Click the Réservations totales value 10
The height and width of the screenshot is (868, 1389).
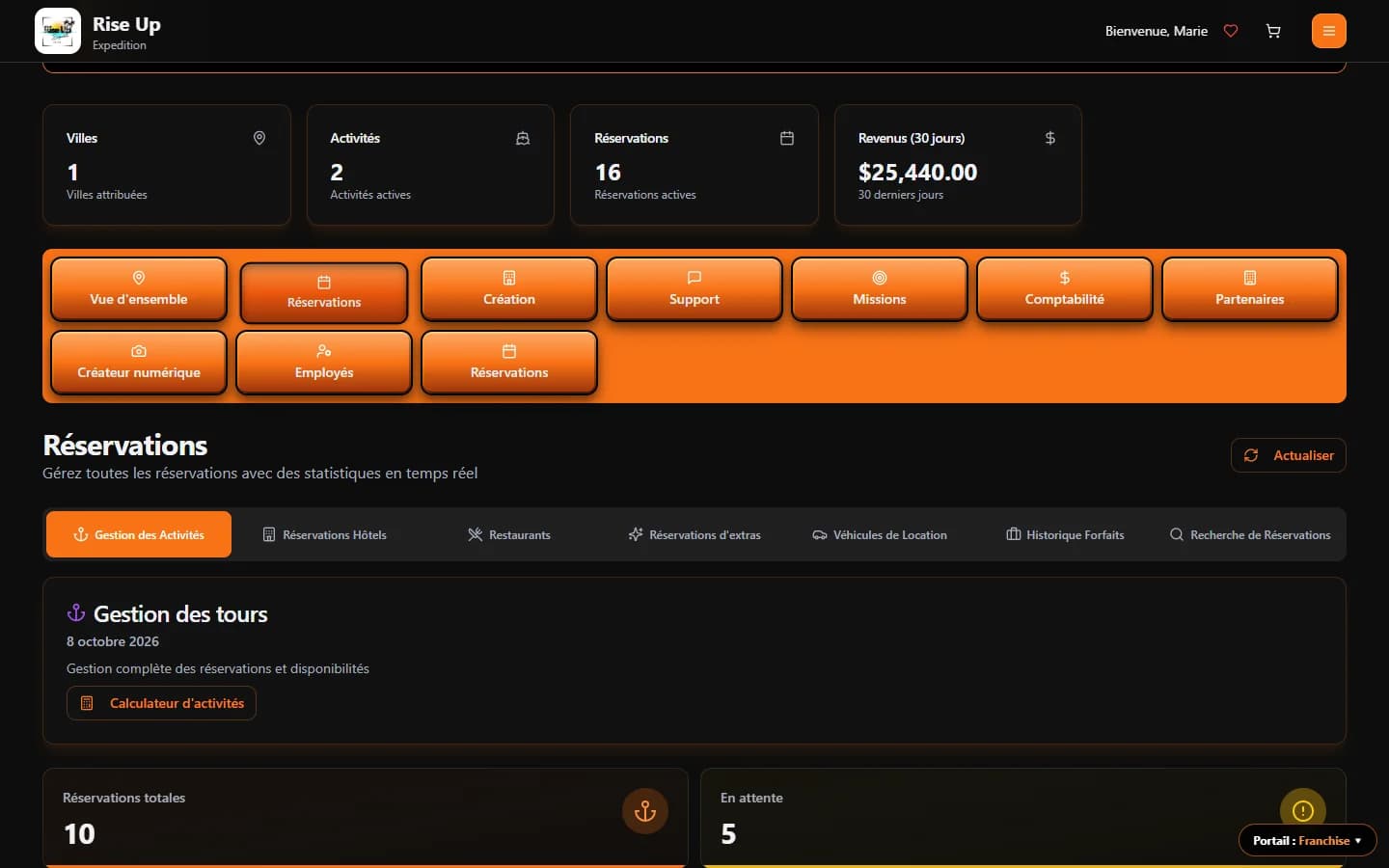[79, 834]
